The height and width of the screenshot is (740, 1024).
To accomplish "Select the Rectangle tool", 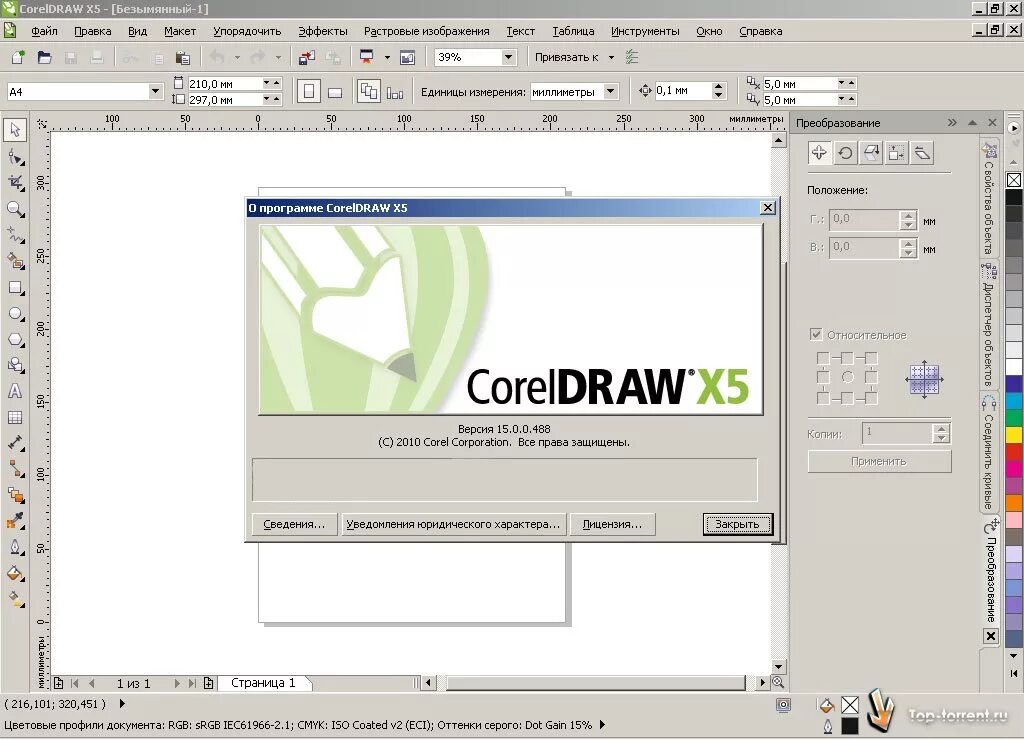I will click(x=15, y=287).
